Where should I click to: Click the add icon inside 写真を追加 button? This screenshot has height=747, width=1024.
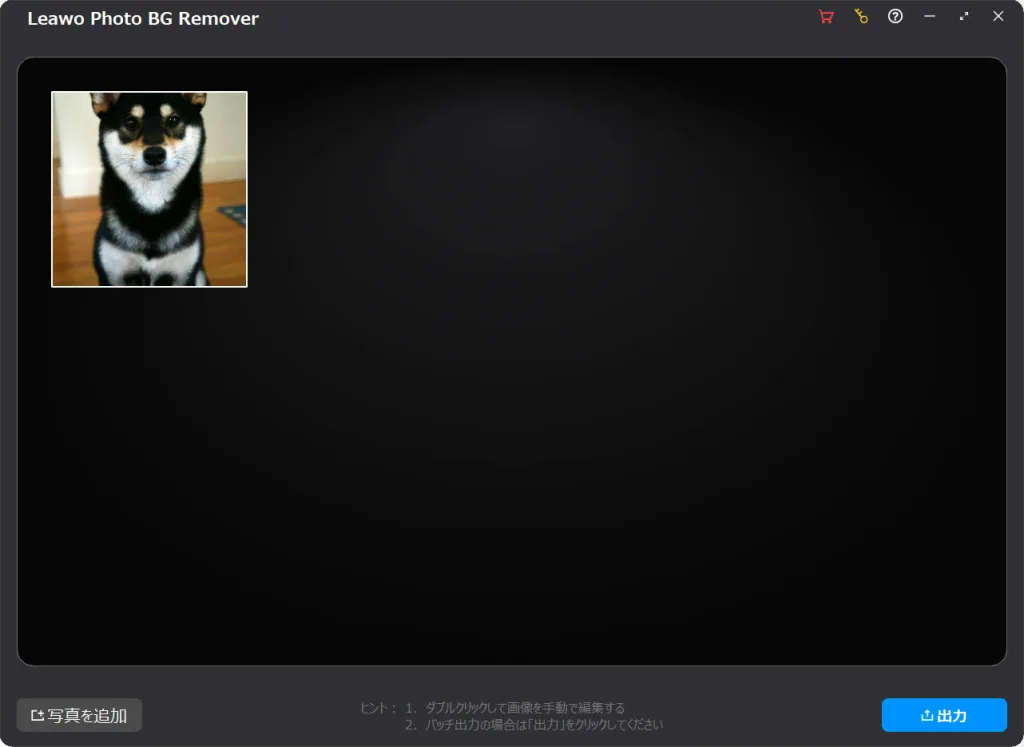pos(38,716)
